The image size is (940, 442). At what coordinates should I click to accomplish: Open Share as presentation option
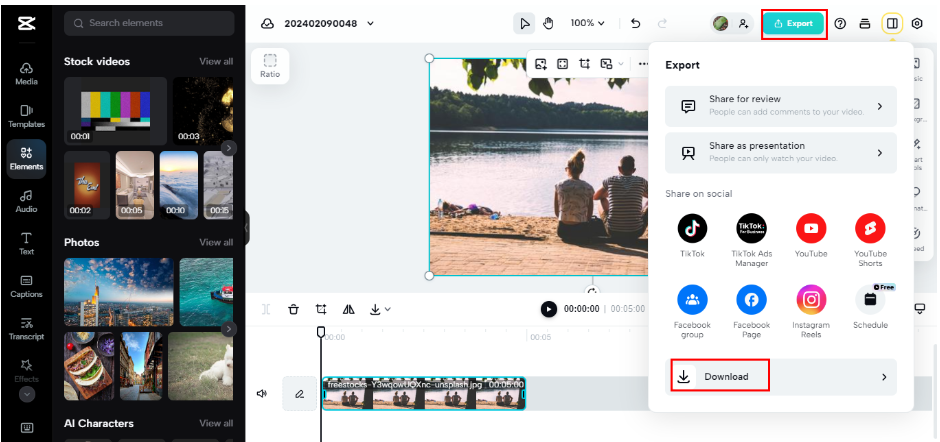[781, 153]
